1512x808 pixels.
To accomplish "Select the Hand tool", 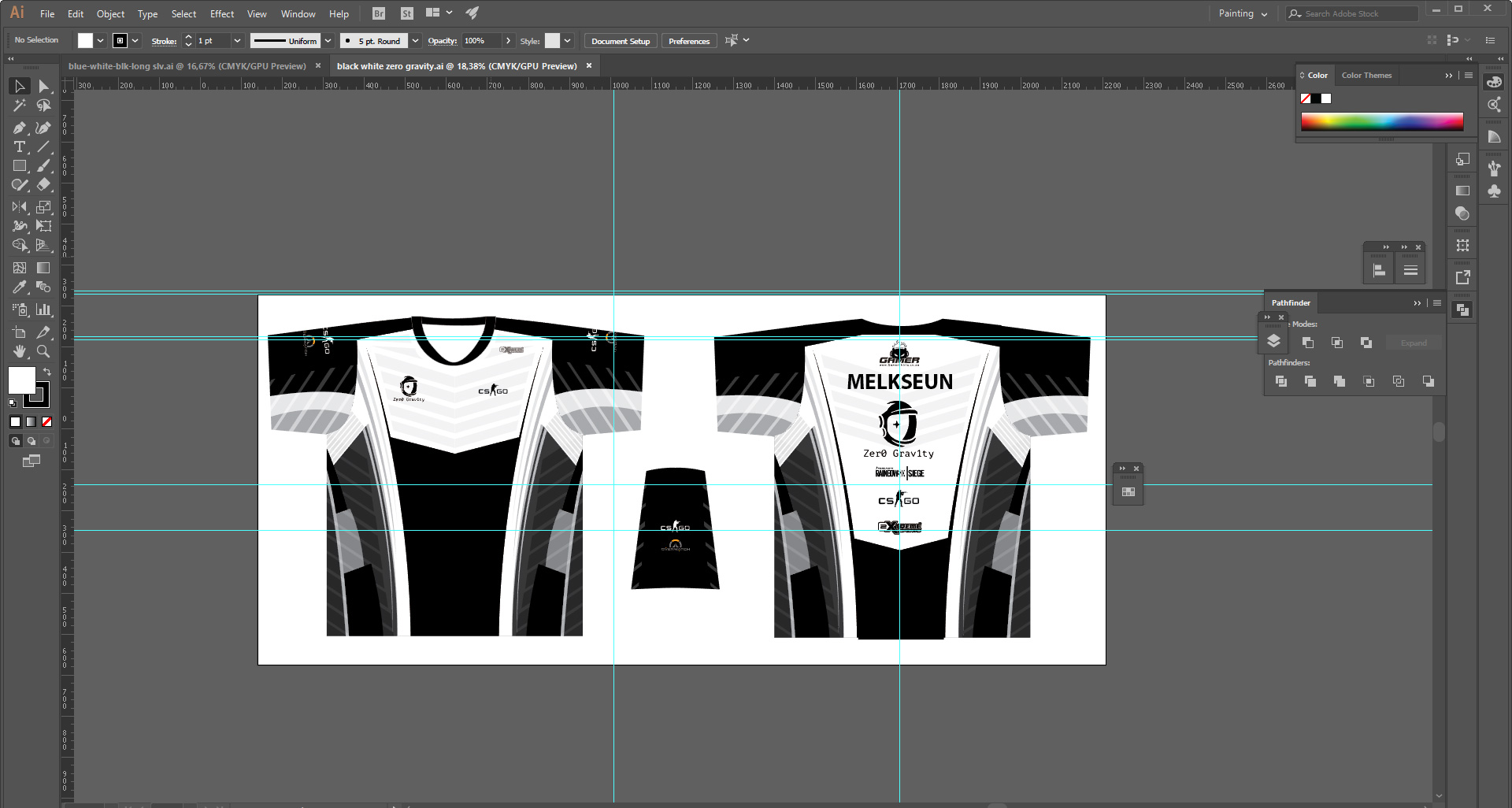I will coord(20,351).
